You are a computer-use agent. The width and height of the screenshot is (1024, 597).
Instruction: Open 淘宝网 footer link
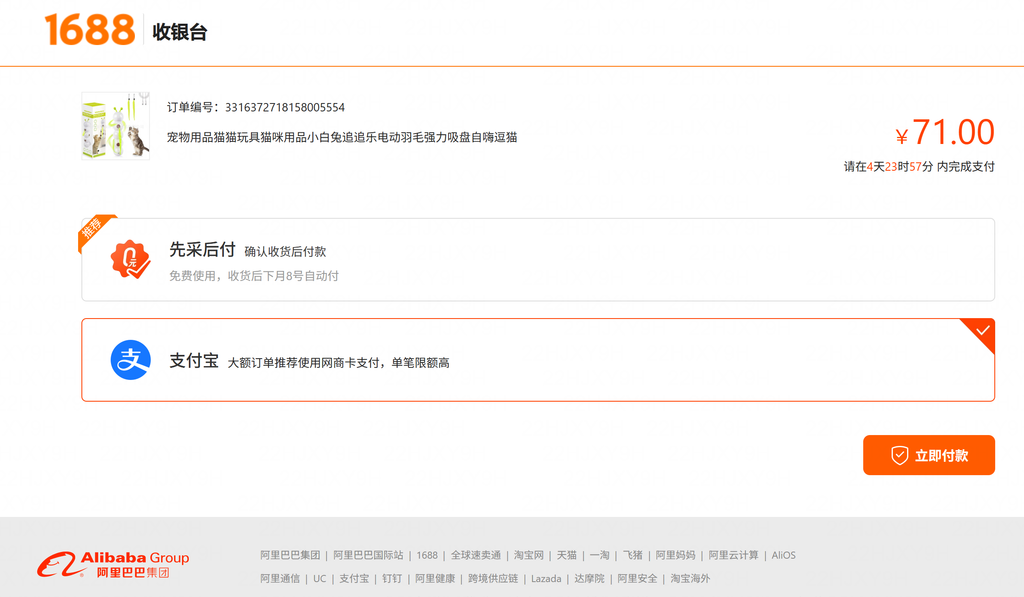click(x=528, y=555)
